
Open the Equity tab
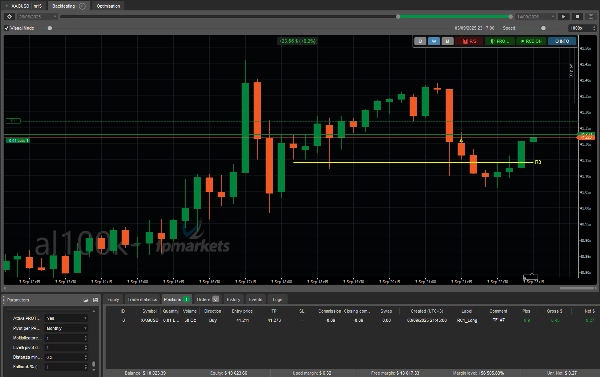[114, 299]
